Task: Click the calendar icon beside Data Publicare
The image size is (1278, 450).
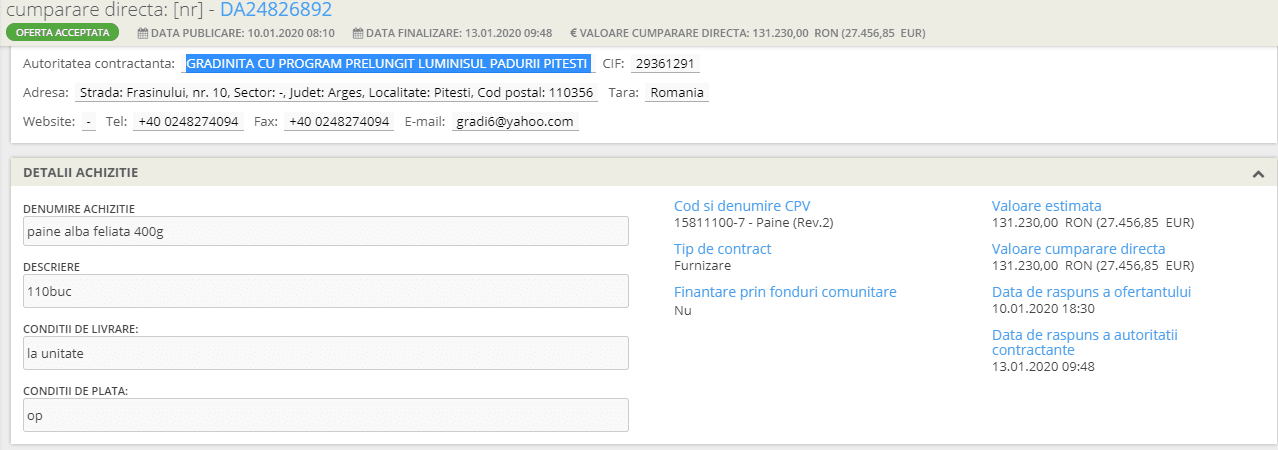Action: (x=141, y=32)
